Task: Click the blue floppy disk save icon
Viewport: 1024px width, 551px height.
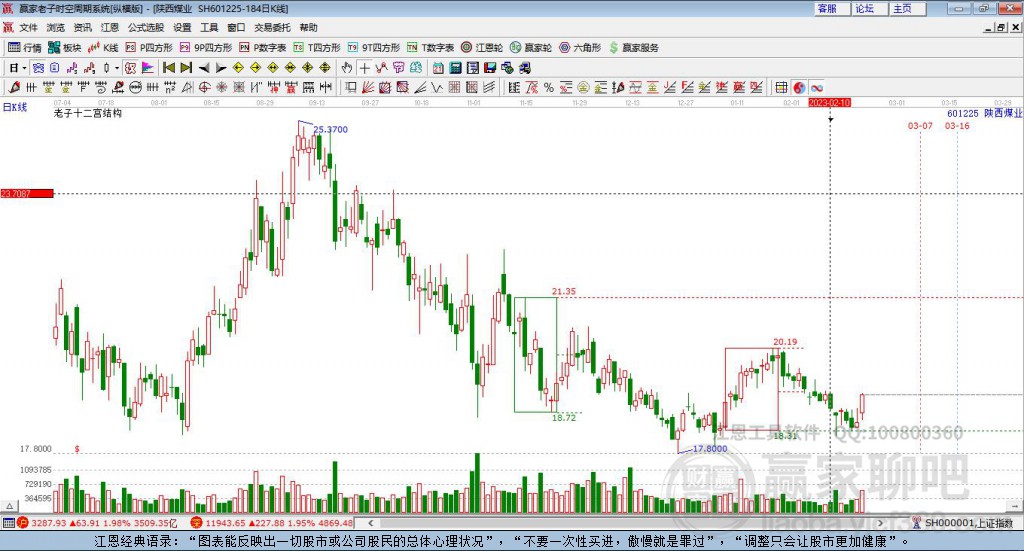Action: [x=490, y=68]
